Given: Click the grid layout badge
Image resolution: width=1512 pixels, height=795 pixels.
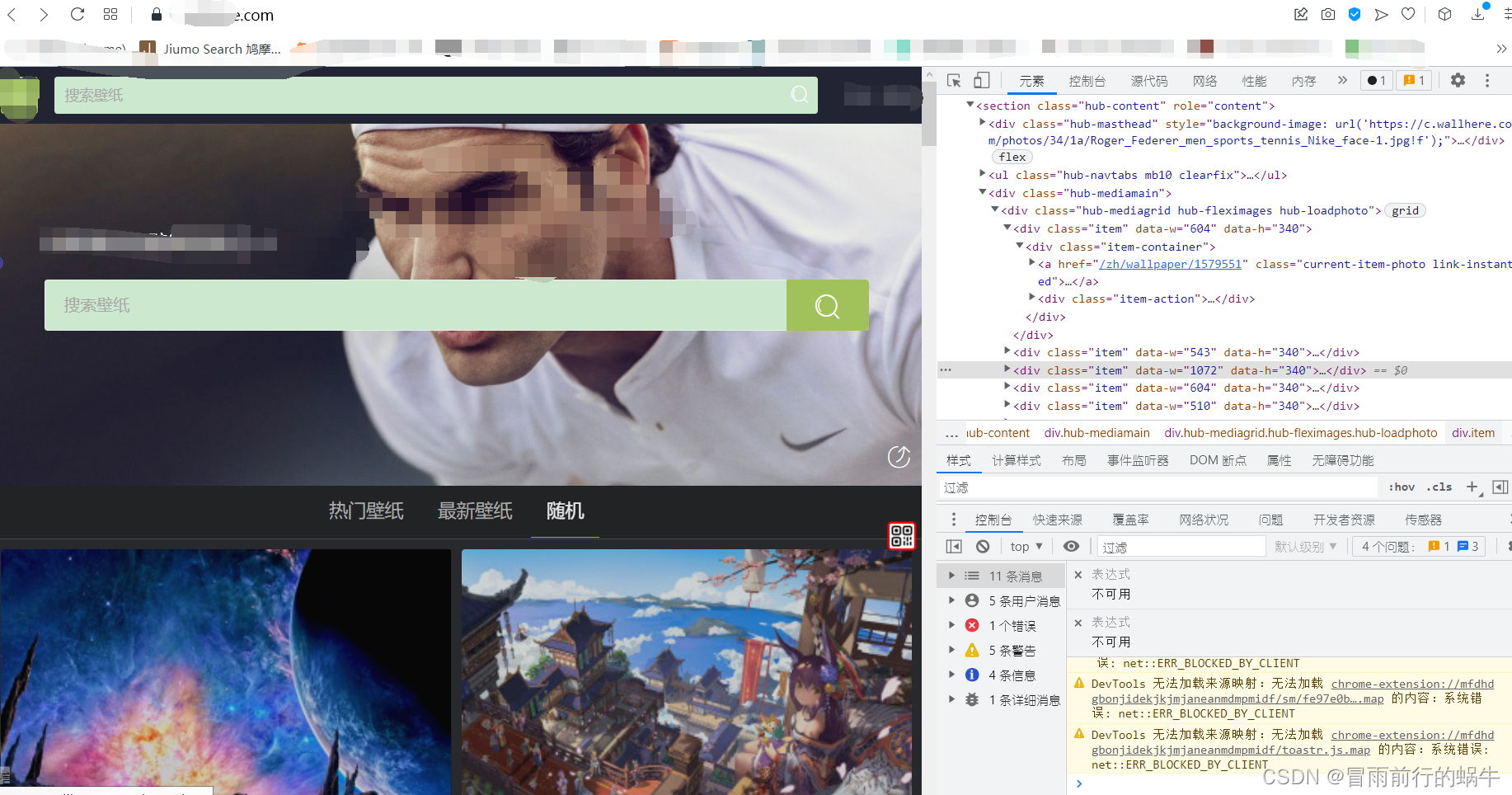Looking at the screenshot, I should (x=1405, y=210).
